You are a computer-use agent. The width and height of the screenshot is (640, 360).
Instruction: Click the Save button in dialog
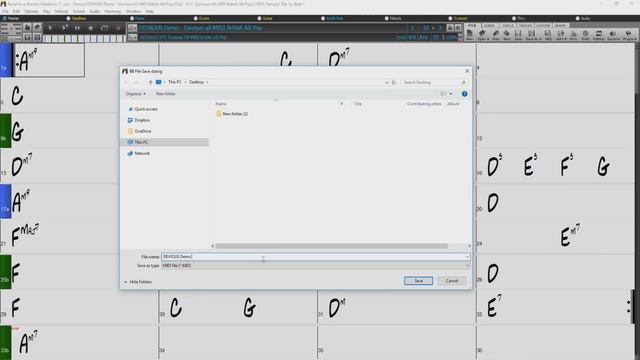418,281
